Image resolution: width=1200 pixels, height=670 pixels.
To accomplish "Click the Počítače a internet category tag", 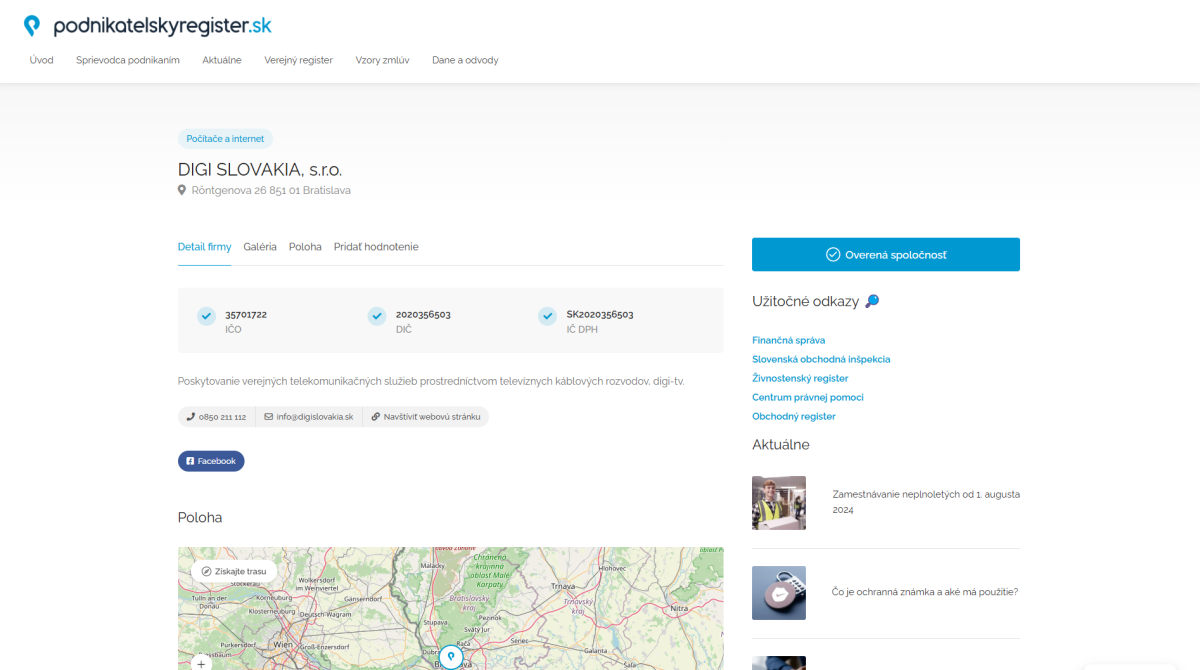I will (x=225, y=139).
